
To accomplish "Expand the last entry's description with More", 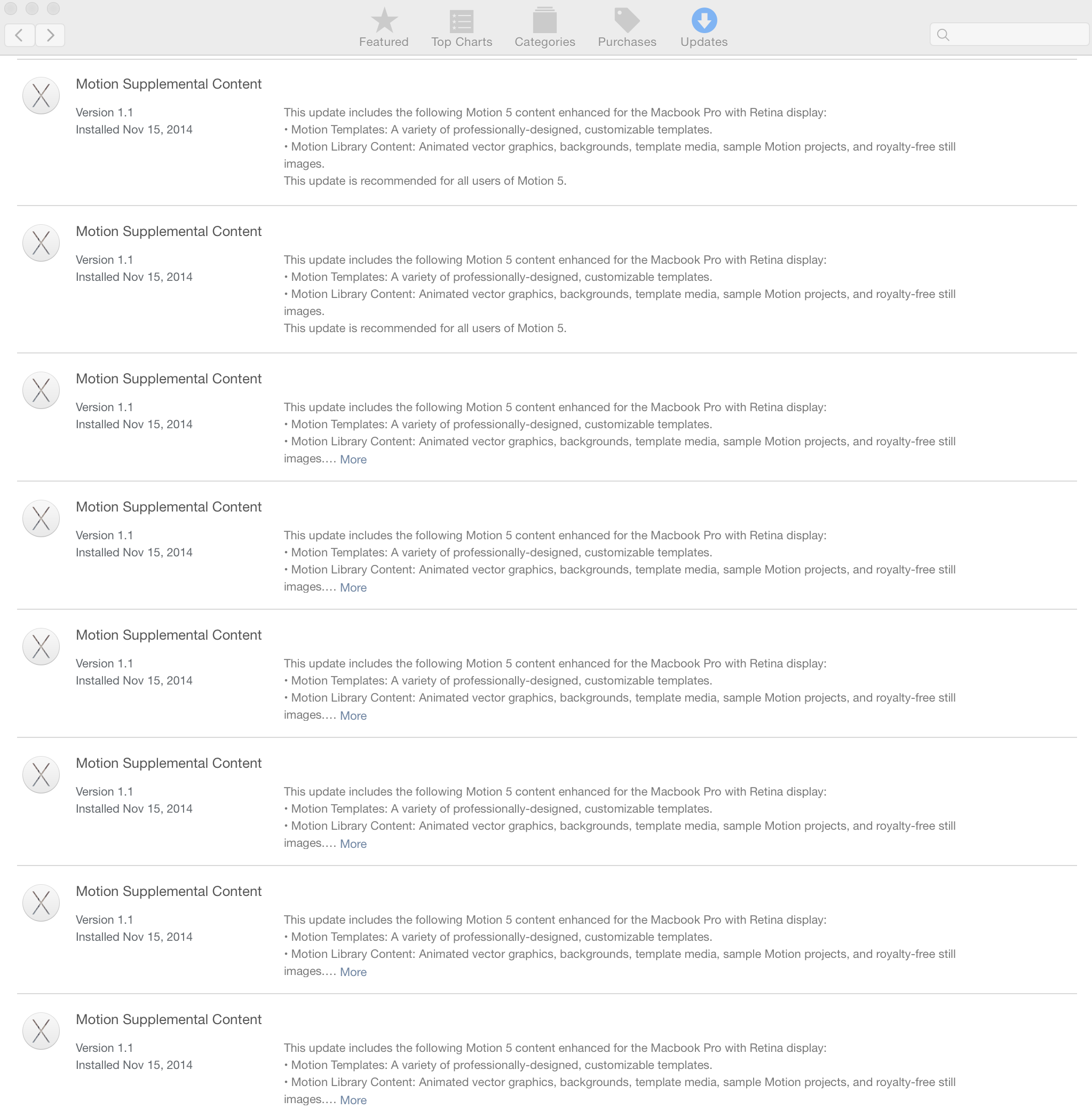I will [353, 1100].
